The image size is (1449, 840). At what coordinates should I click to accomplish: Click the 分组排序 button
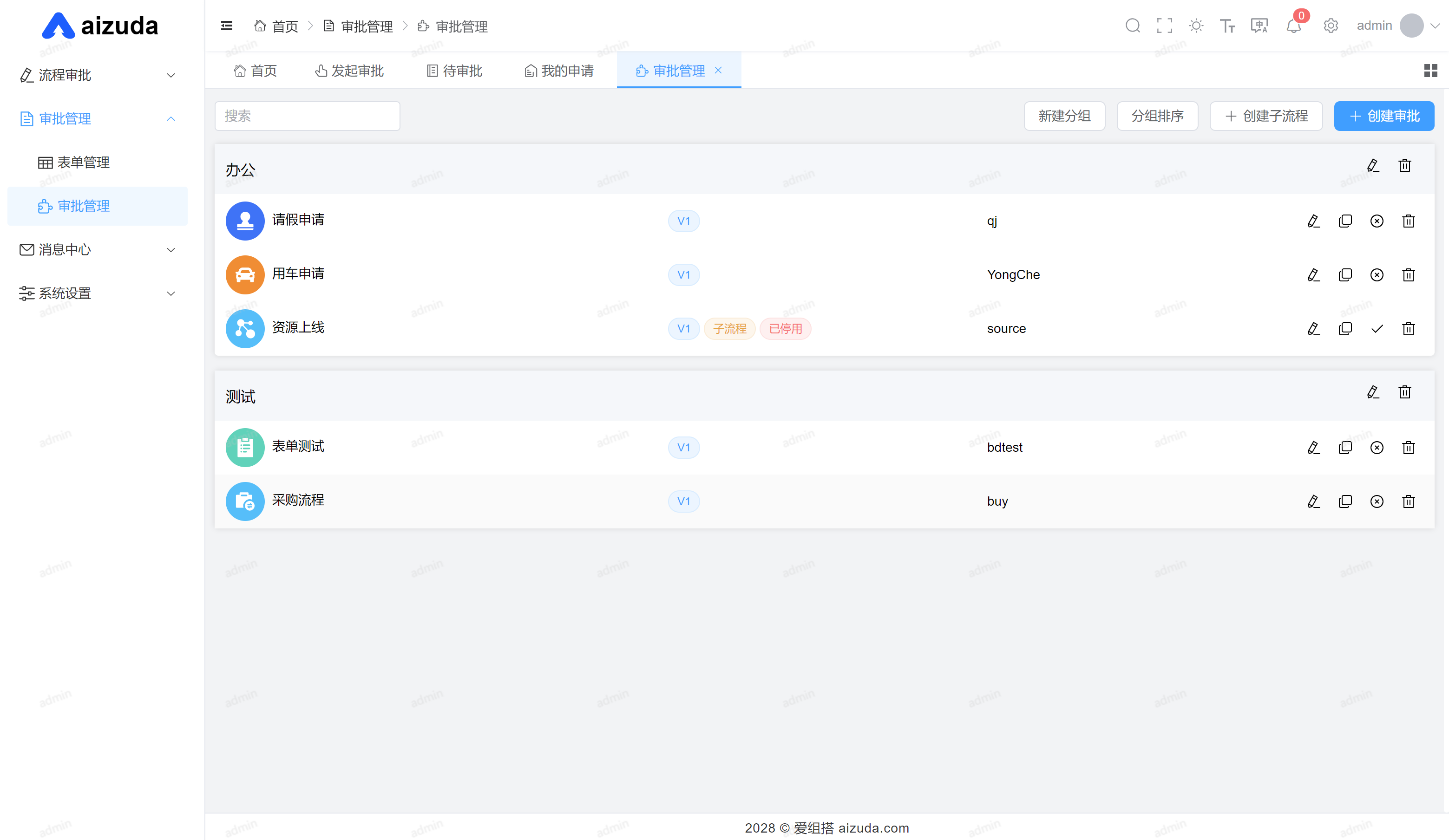click(x=1157, y=116)
